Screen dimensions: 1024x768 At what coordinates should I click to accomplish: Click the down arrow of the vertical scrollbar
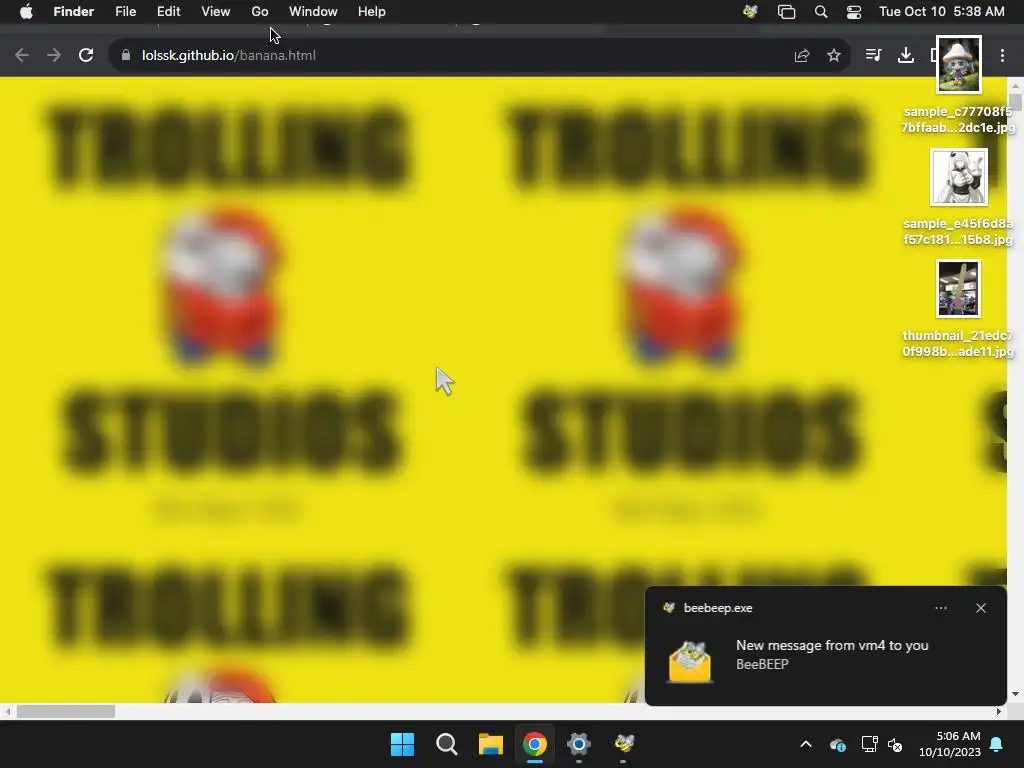pos(1015,694)
